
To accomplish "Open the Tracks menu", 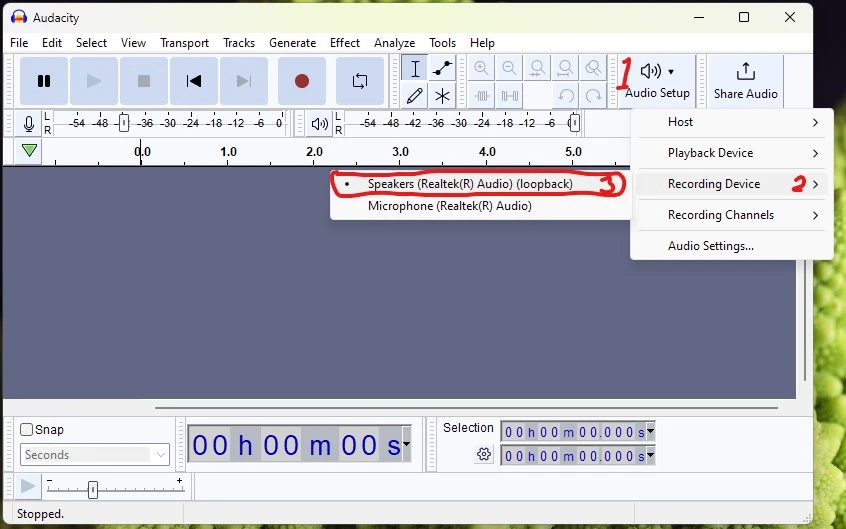I will click(x=239, y=43).
